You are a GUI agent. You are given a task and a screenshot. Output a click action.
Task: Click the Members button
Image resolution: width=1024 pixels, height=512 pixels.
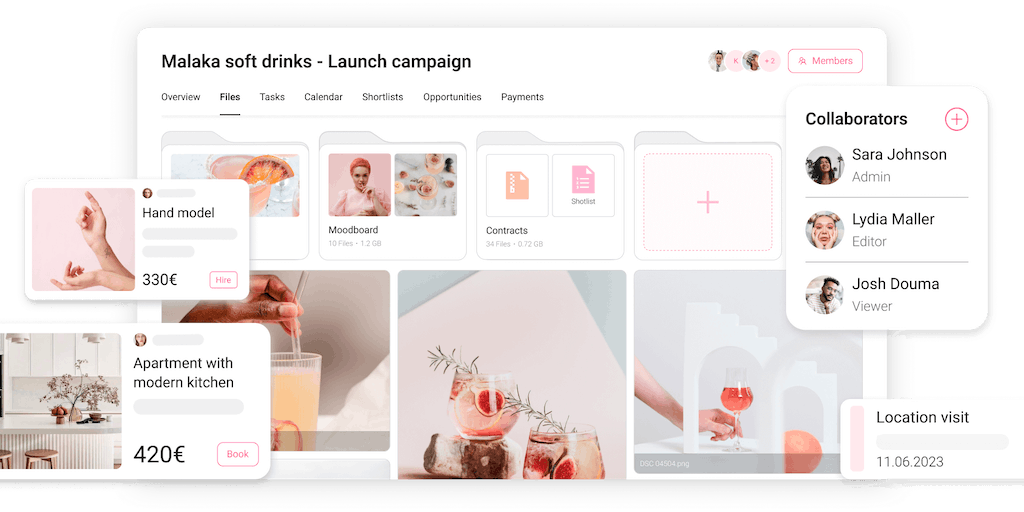825,61
